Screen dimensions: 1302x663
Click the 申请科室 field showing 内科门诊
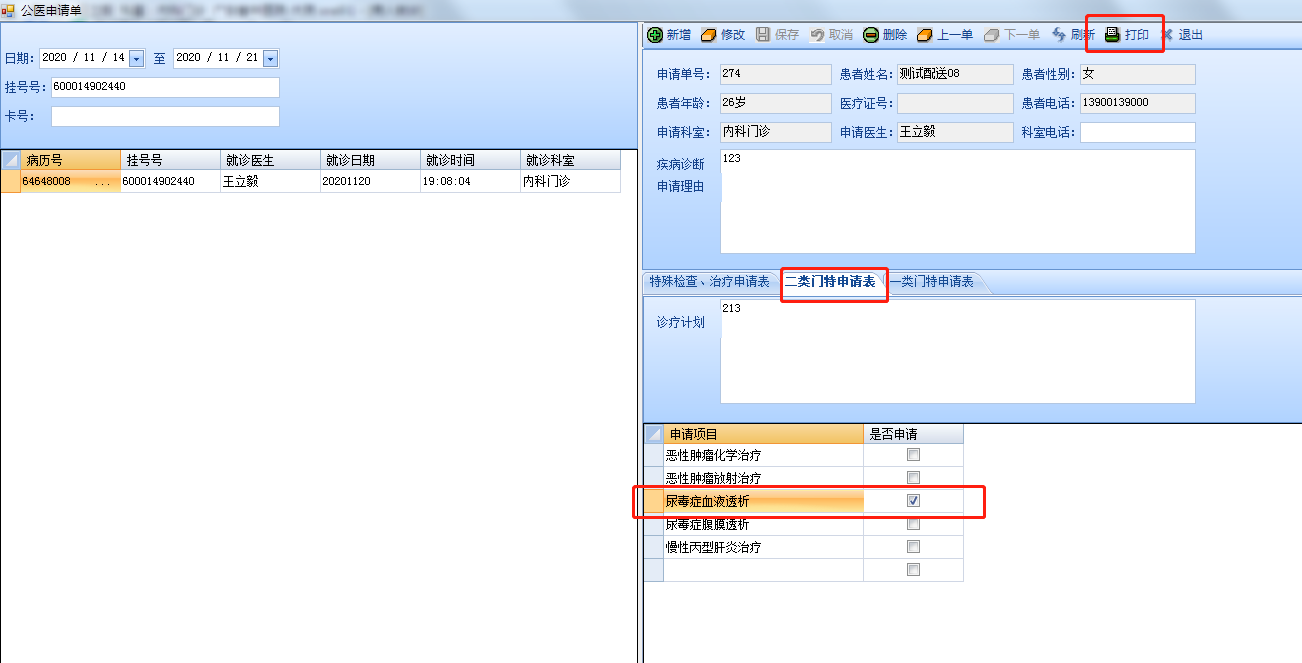click(774, 132)
